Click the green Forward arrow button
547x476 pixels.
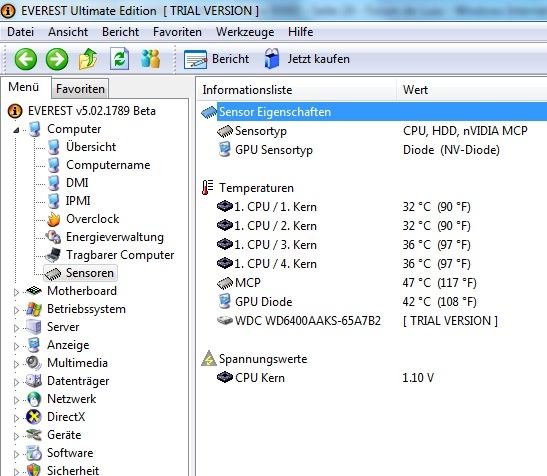(57, 59)
